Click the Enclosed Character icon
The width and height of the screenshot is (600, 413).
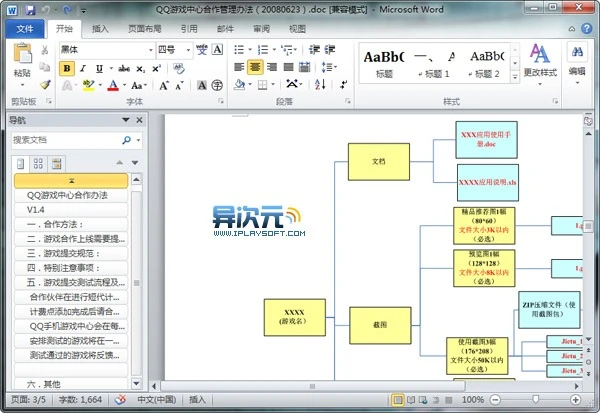[217, 85]
